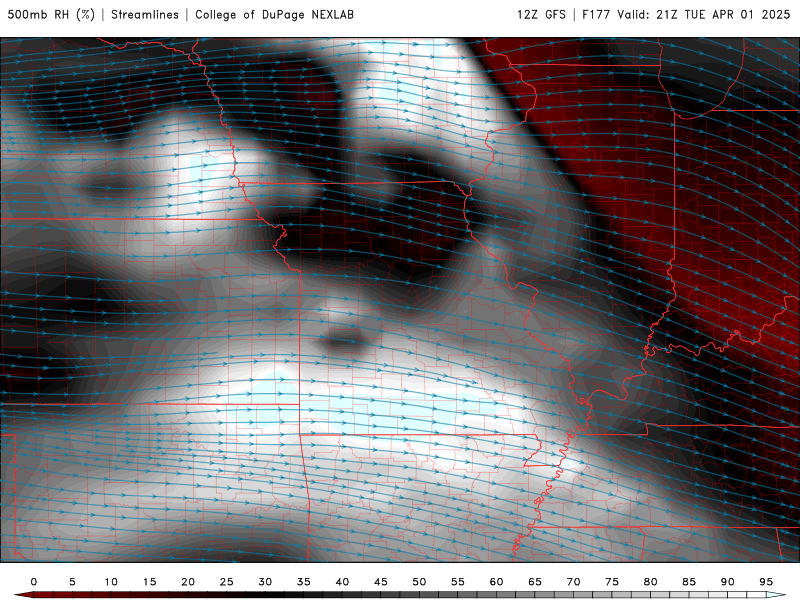Click the "15" value on color scale
This screenshot has height=600, width=800.
tap(149, 582)
